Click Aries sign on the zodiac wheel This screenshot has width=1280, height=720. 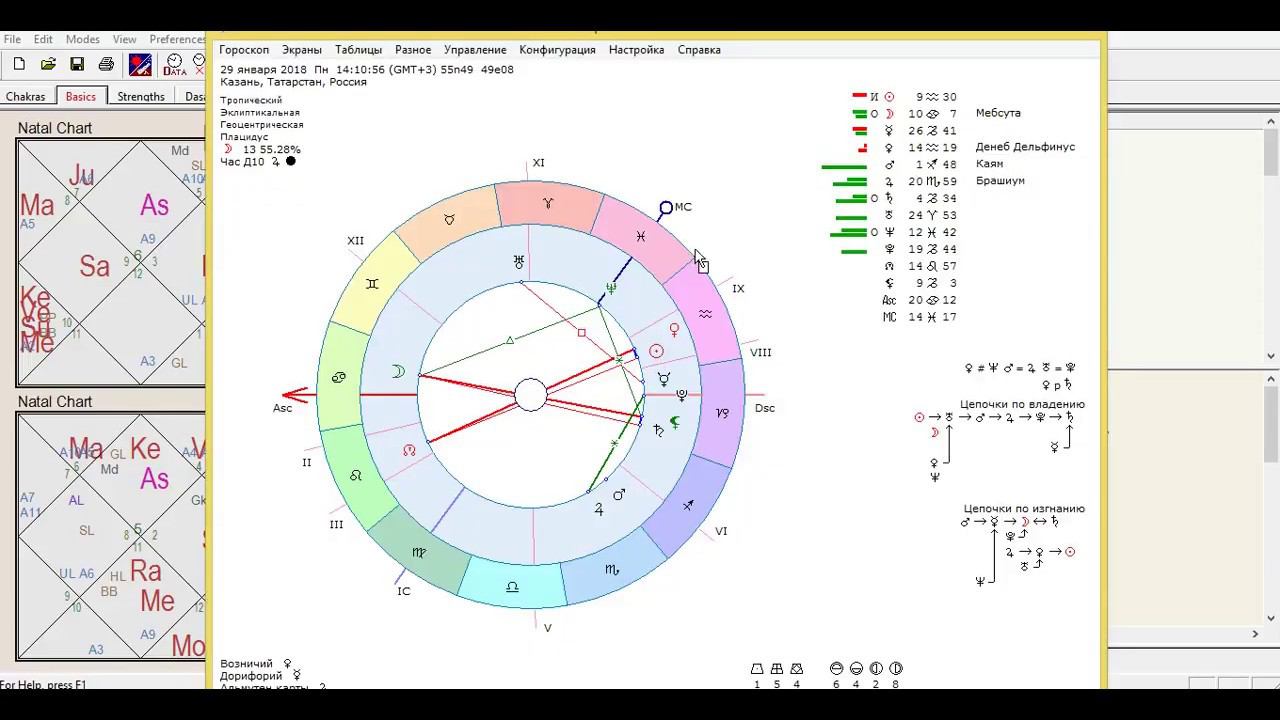point(548,203)
